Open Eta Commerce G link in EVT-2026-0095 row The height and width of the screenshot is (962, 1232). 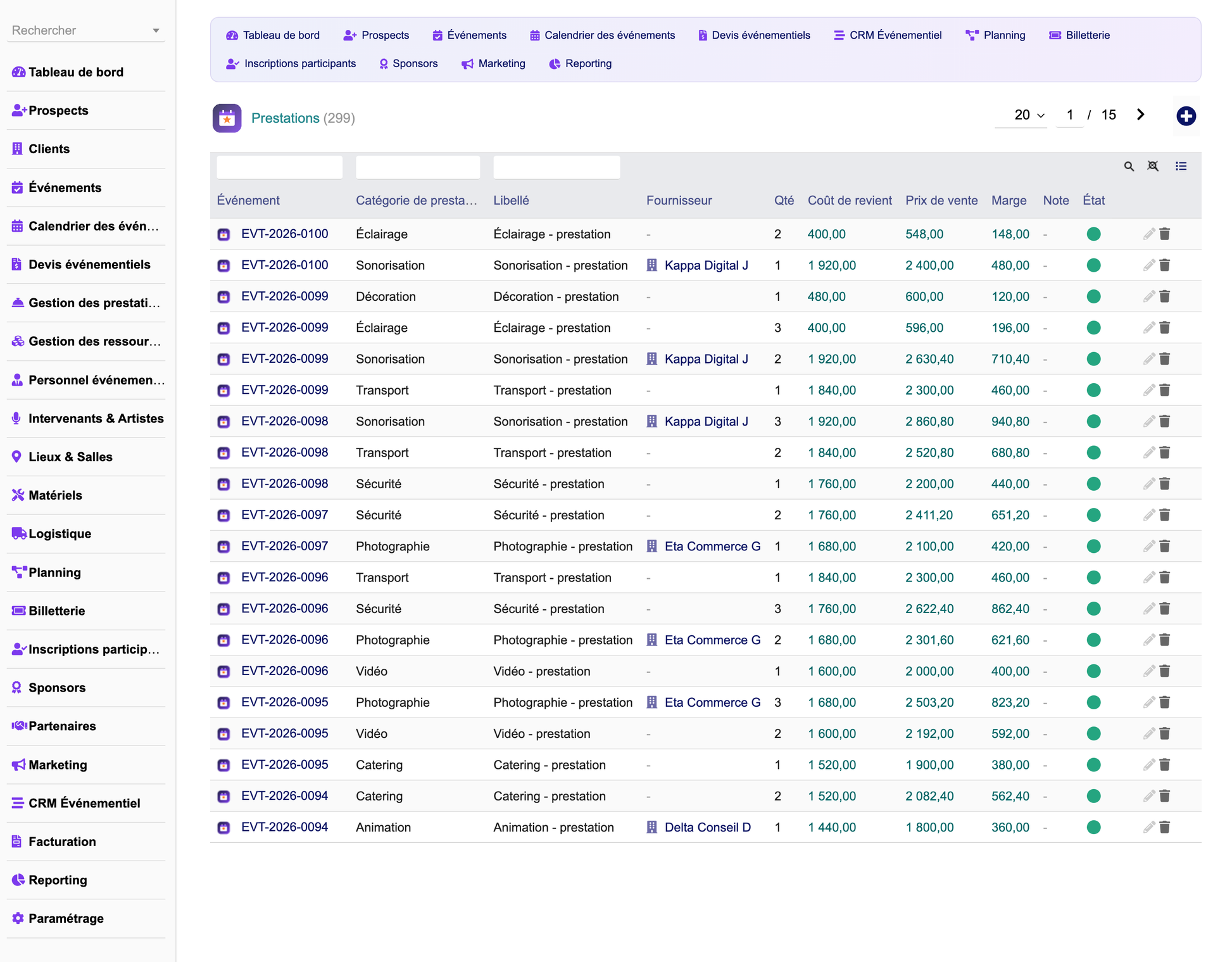point(712,702)
